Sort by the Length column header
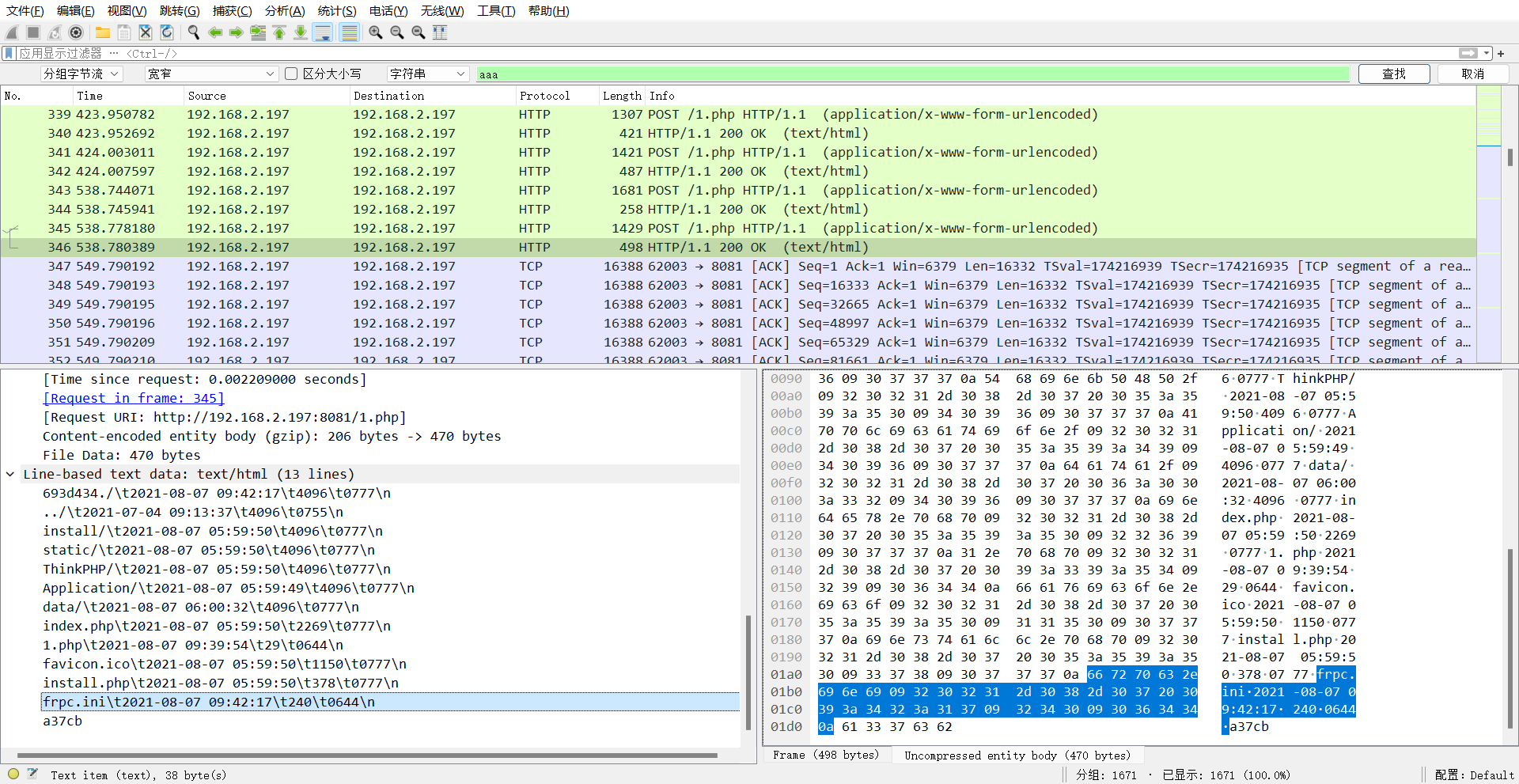1519x784 pixels. click(x=622, y=96)
